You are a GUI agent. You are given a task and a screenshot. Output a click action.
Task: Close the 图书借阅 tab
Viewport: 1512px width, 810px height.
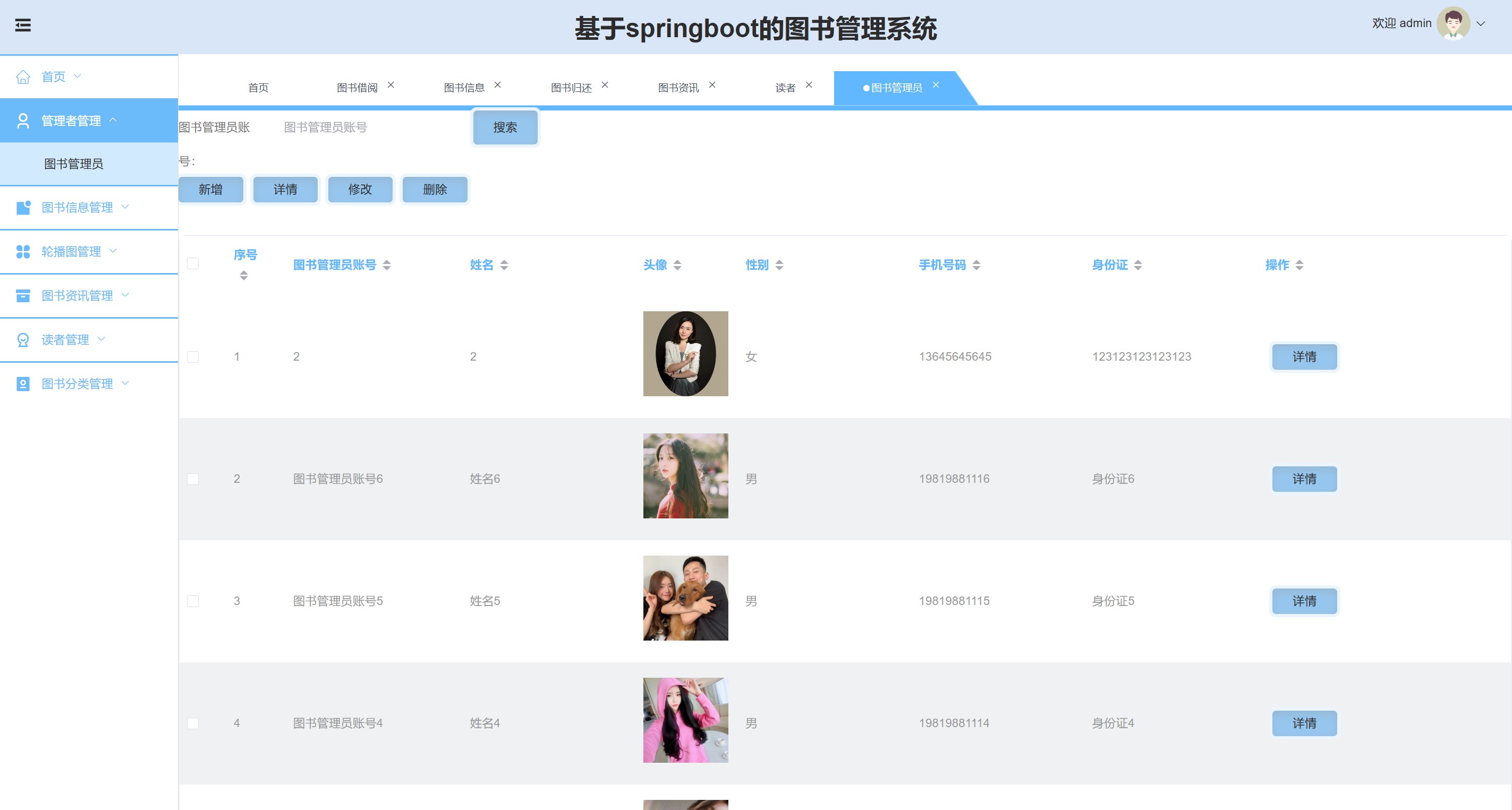[x=390, y=85]
